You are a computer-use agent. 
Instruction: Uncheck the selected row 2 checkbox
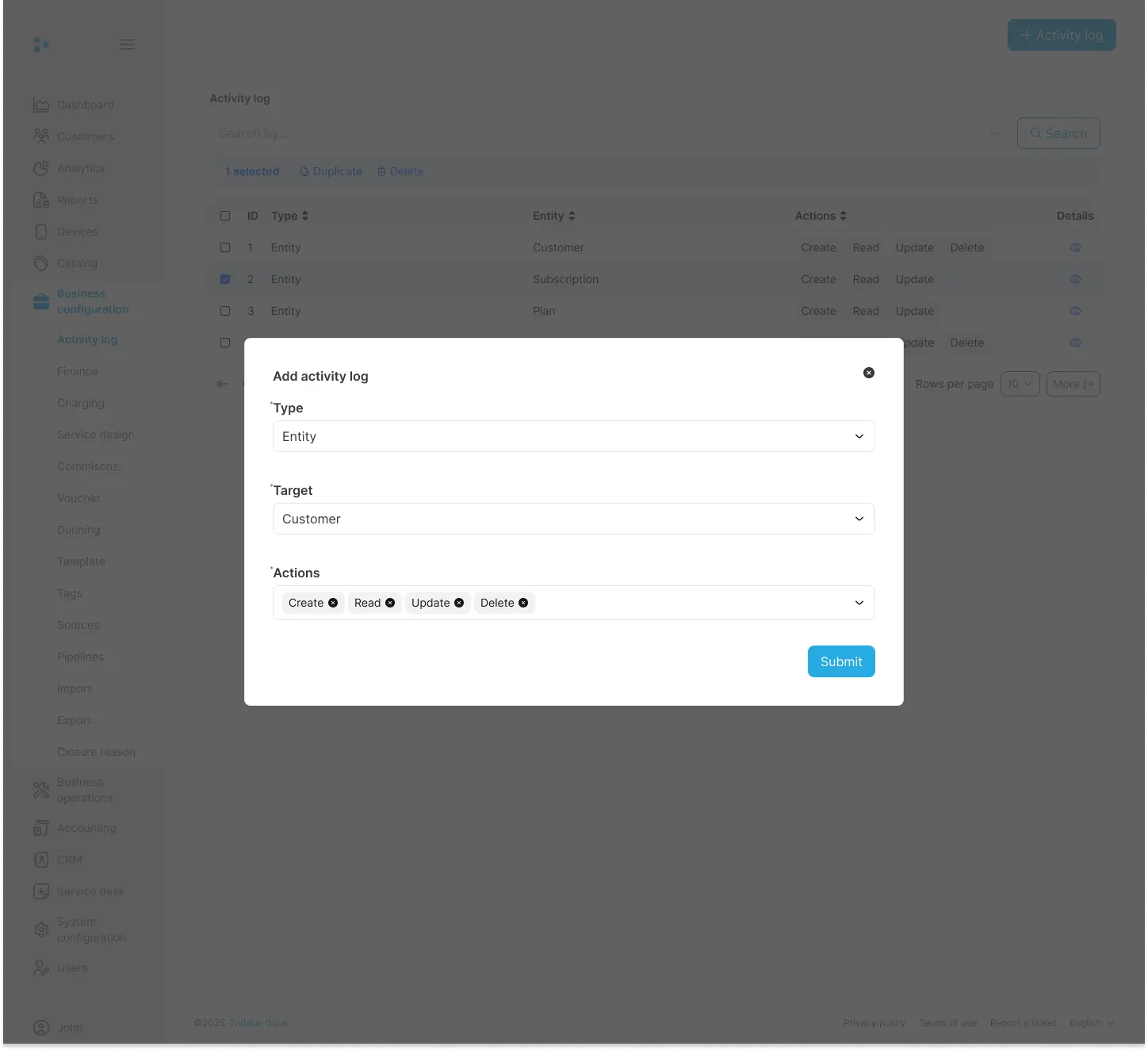coord(225,278)
